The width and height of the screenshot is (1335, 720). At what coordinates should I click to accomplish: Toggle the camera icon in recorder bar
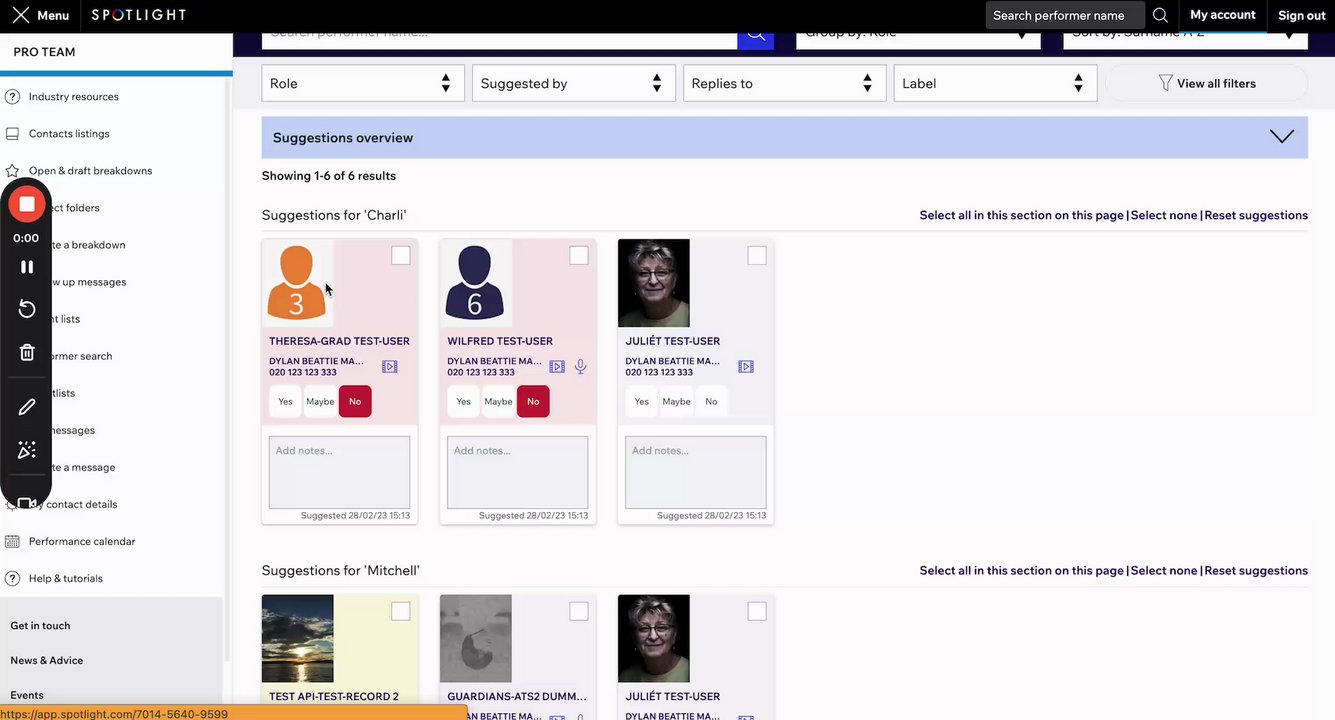click(x=27, y=503)
